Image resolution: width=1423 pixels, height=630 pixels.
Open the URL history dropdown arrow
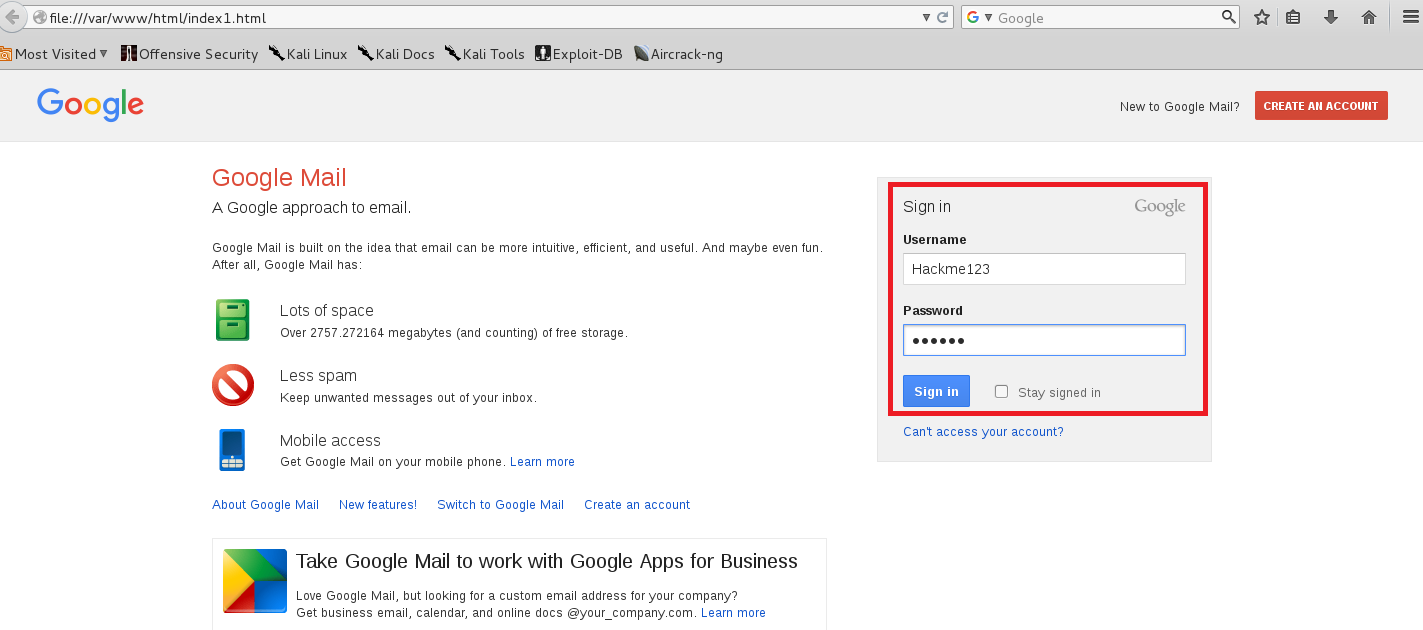926,18
